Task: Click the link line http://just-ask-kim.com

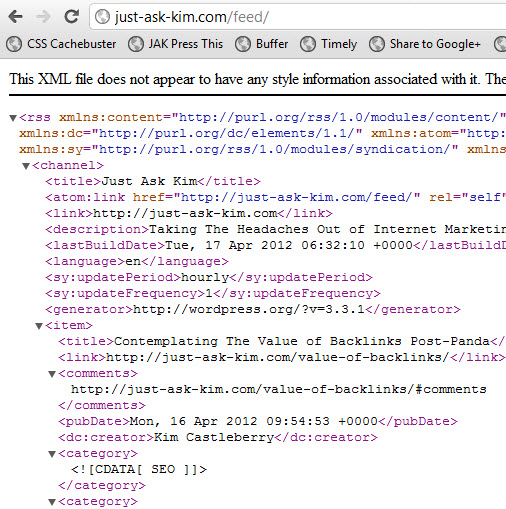Action: (189, 213)
